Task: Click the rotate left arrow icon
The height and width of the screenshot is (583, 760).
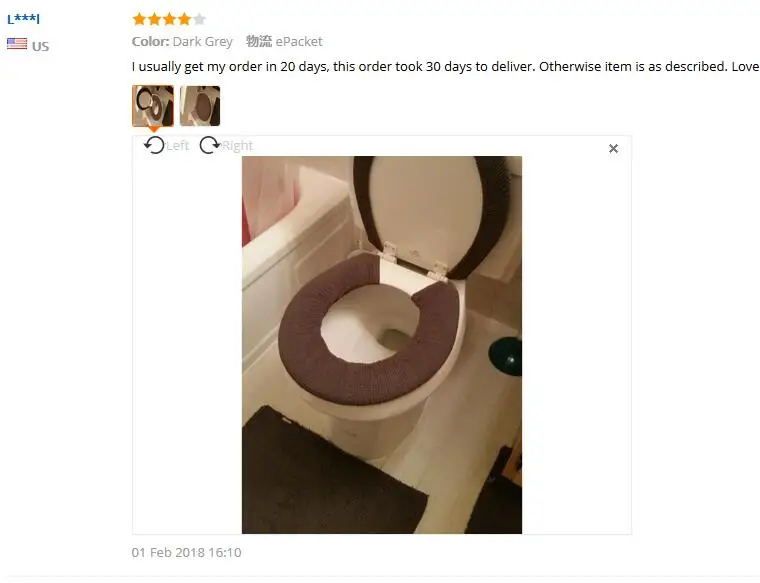Action: click(155, 145)
